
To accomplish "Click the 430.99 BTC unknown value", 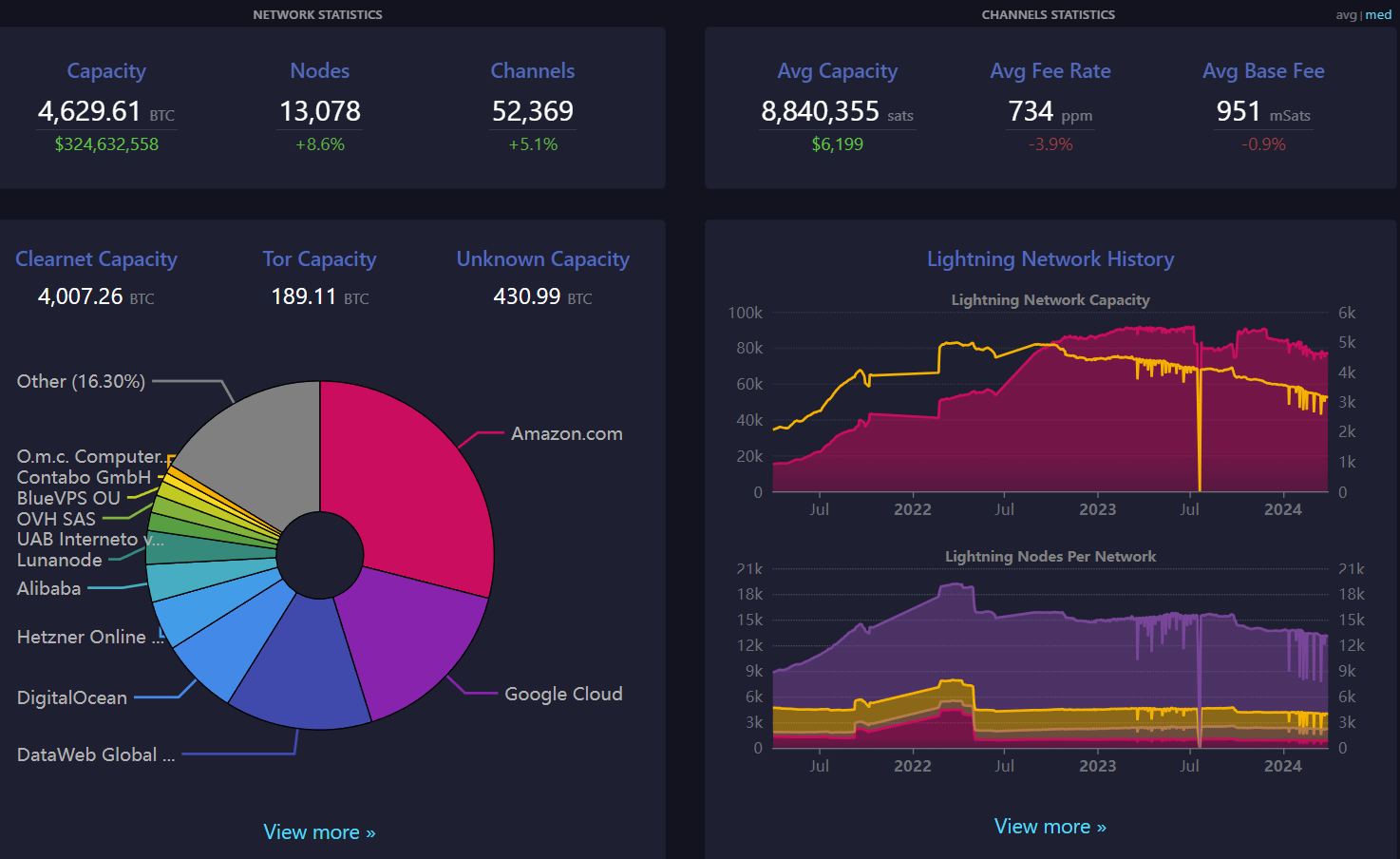I will coord(542,296).
